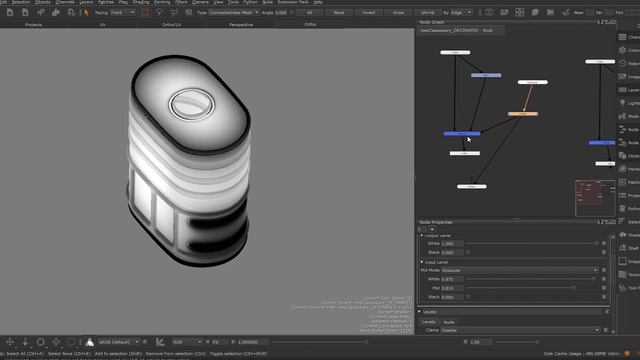Reset the Clamp property
The image size is (640, 360).
[x=606, y=330]
